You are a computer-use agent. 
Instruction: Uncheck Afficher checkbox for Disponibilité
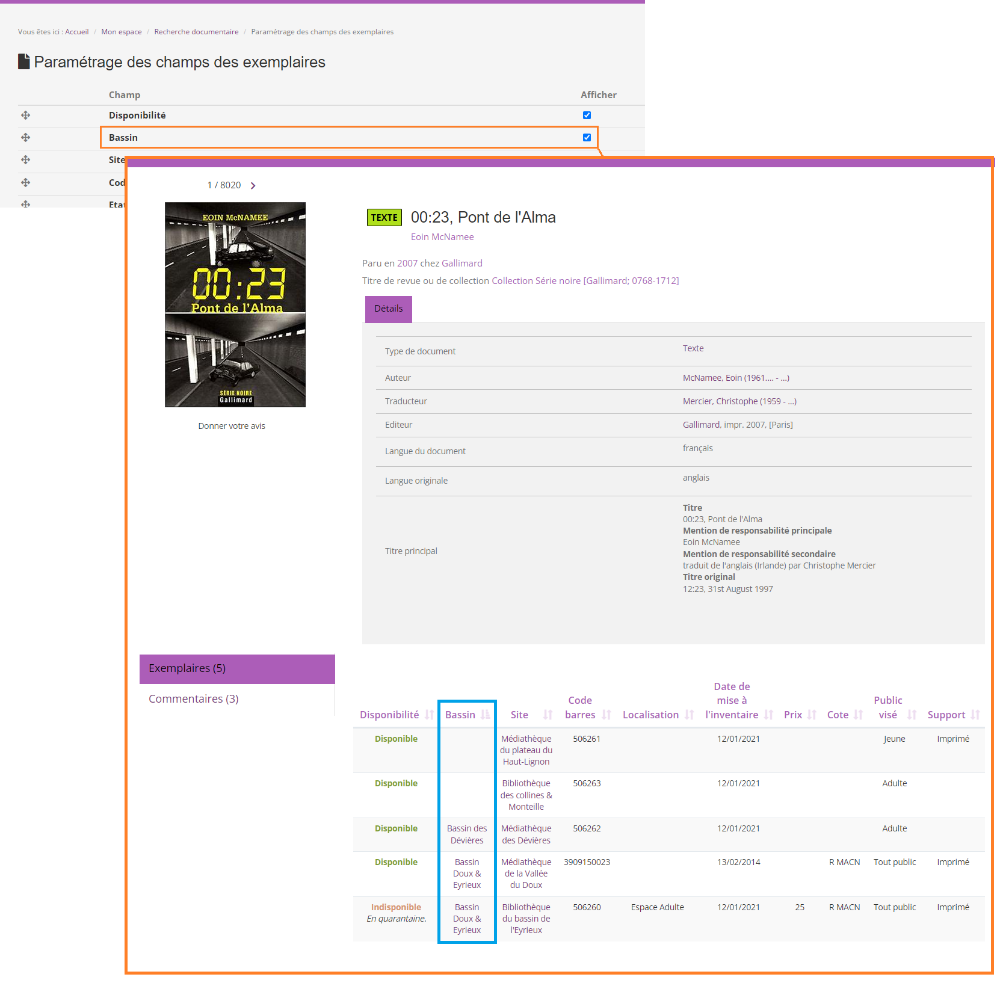coord(587,115)
